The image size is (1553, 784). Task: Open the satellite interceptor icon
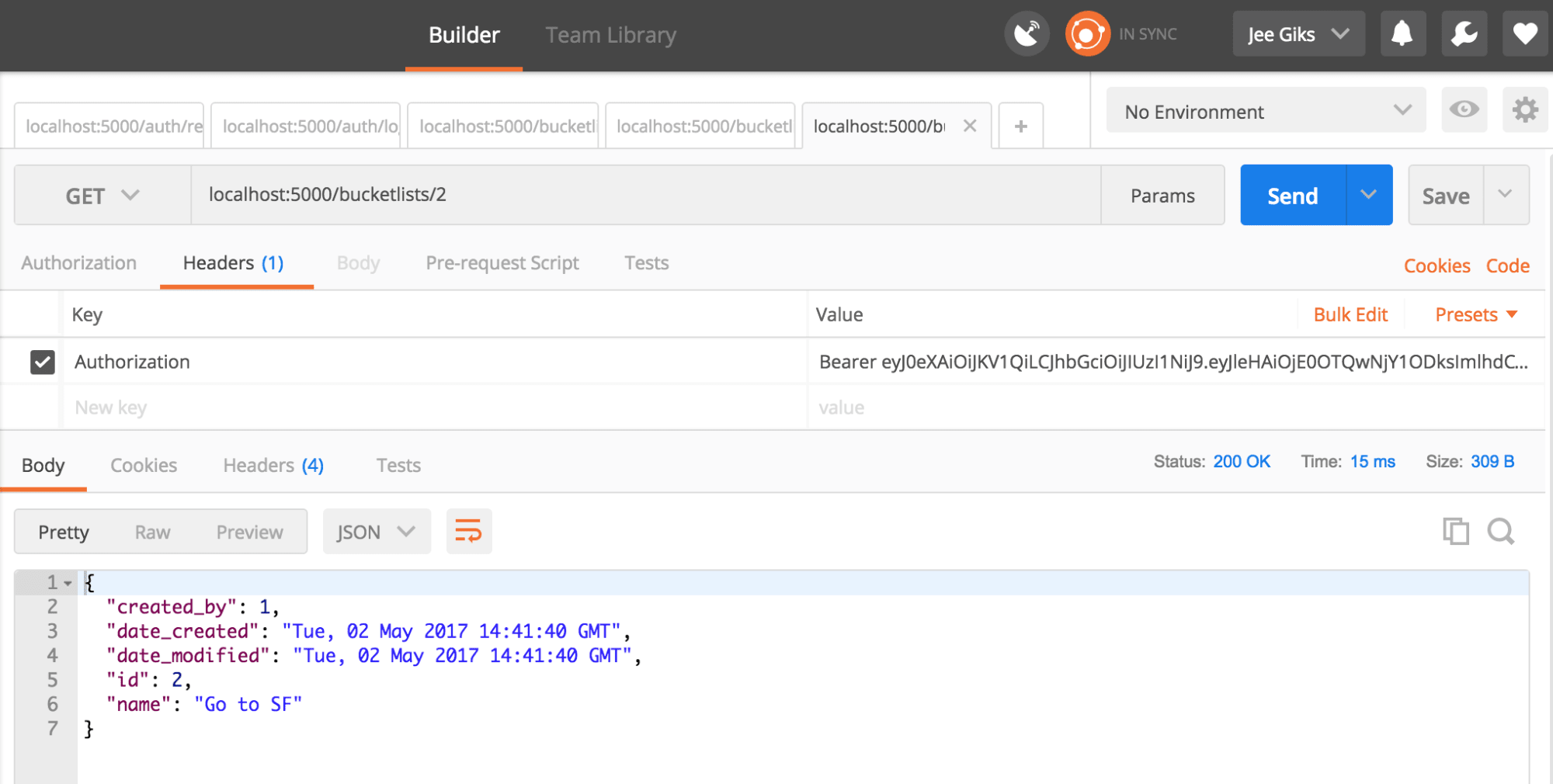point(1027,34)
